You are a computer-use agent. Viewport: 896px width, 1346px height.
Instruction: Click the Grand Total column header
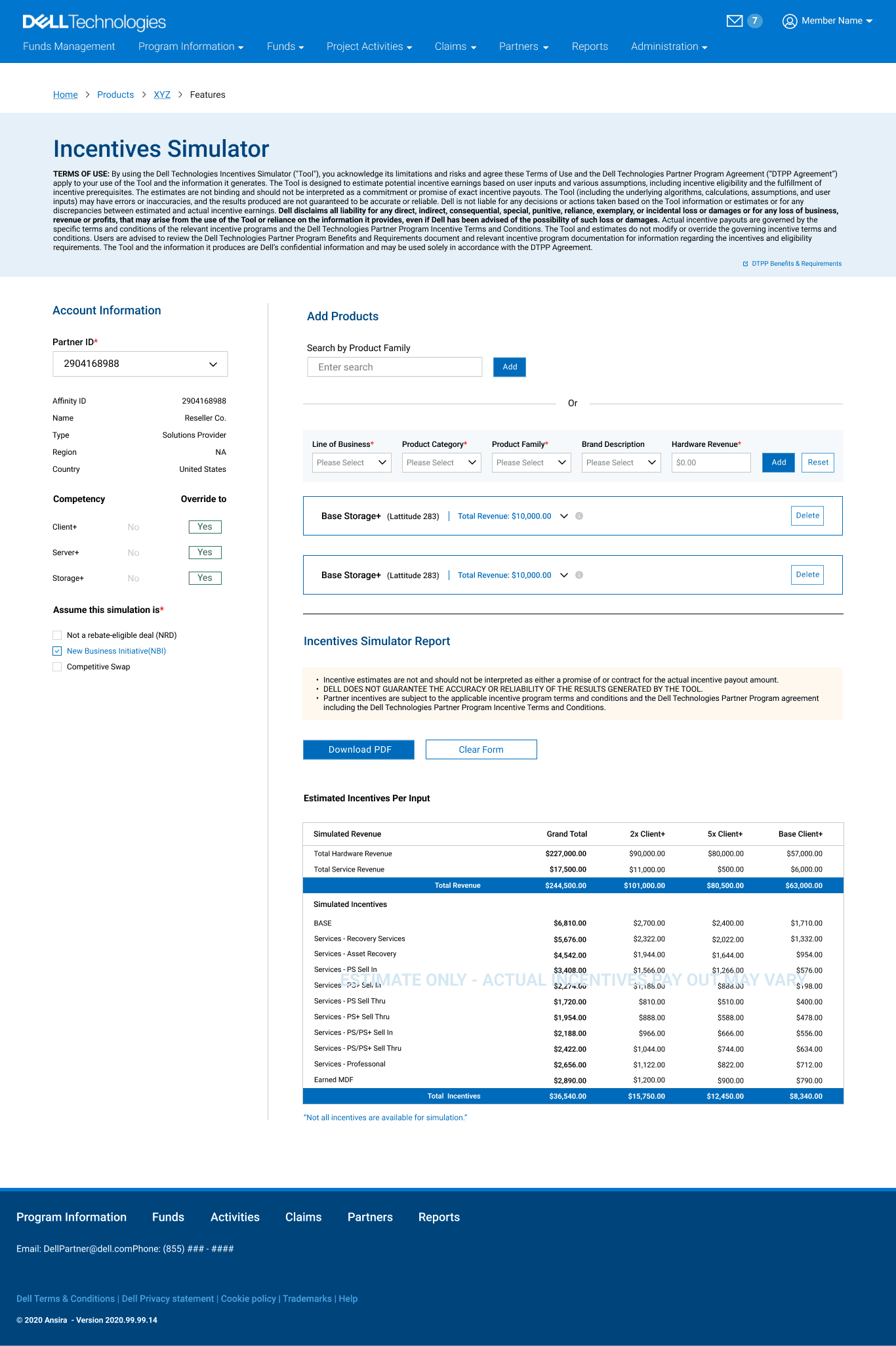[567, 834]
